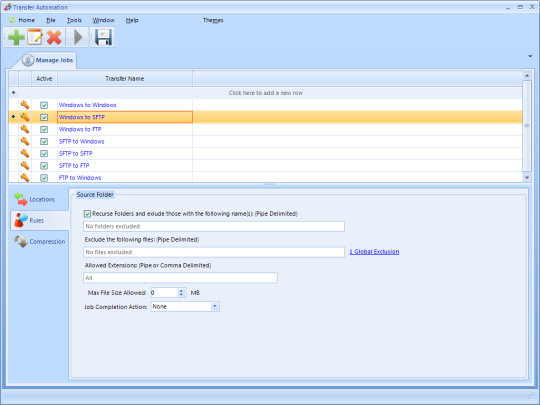This screenshot has height=405, width=540.
Task: Select the Windows to Windows transfer name
Action: 87,105
